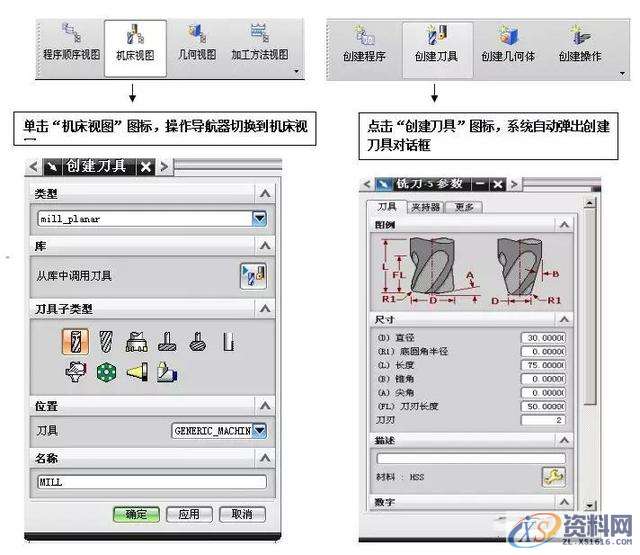Select the ball mill subtype icon
Image resolution: width=640 pixels, height=555 pixels.
coord(105,340)
